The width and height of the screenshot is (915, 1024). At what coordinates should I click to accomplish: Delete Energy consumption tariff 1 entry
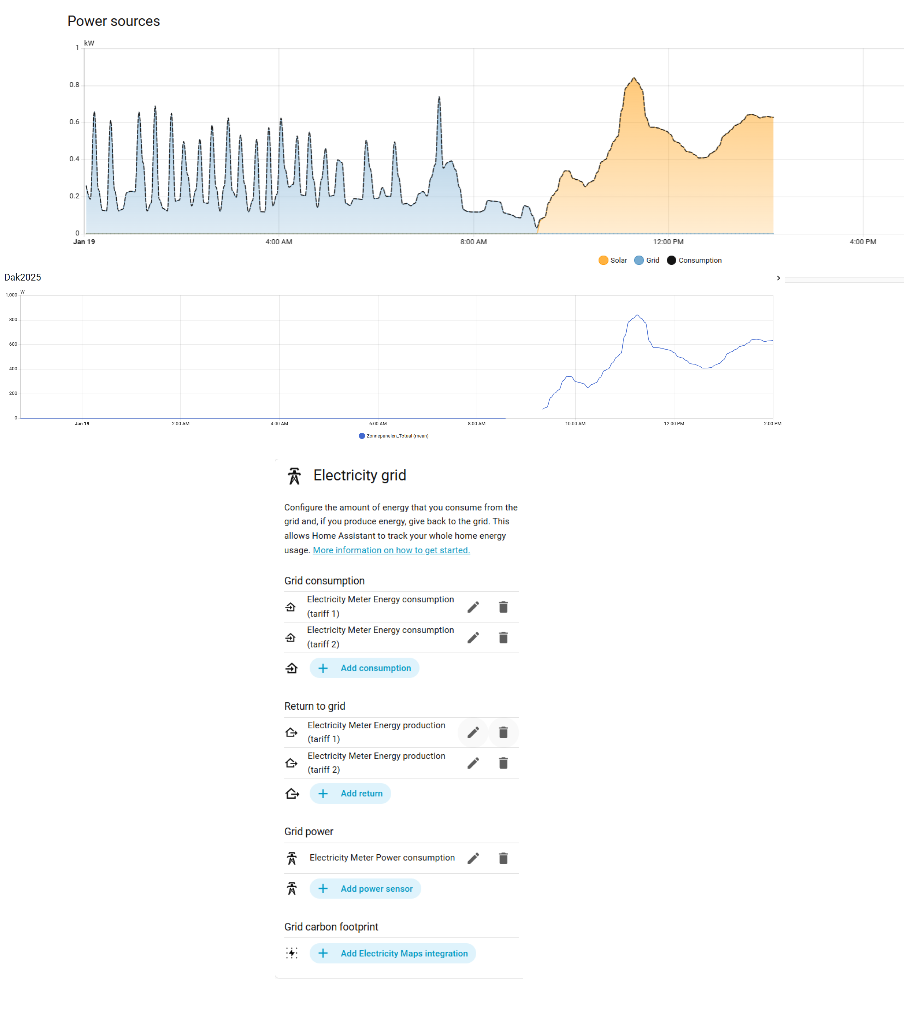click(503, 607)
